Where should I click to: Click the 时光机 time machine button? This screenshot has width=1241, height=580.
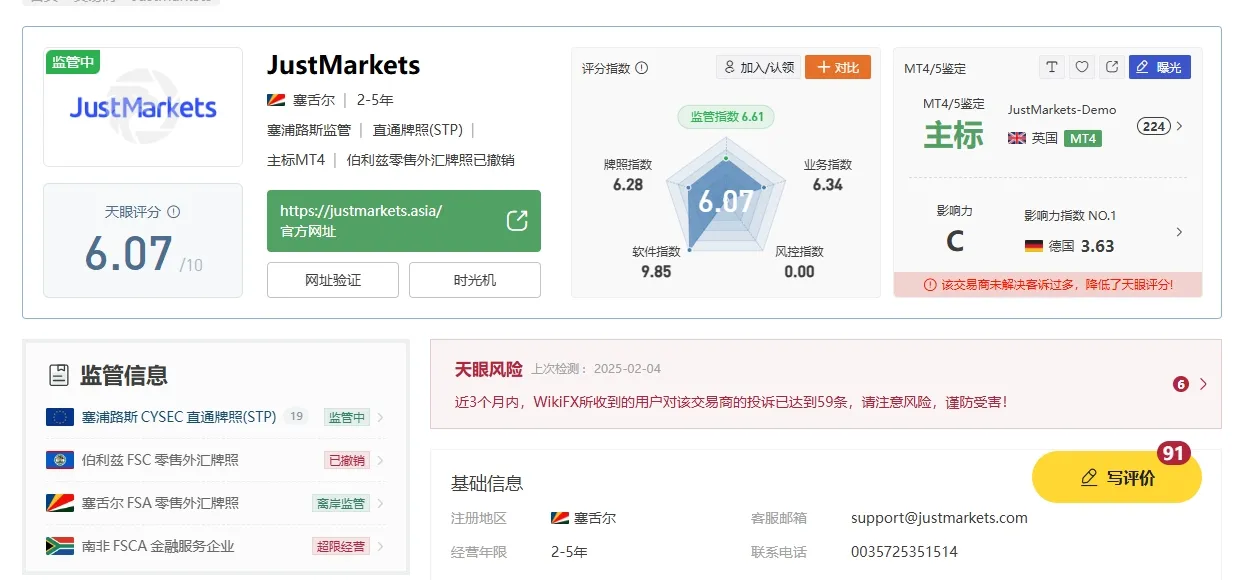(475, 280)
